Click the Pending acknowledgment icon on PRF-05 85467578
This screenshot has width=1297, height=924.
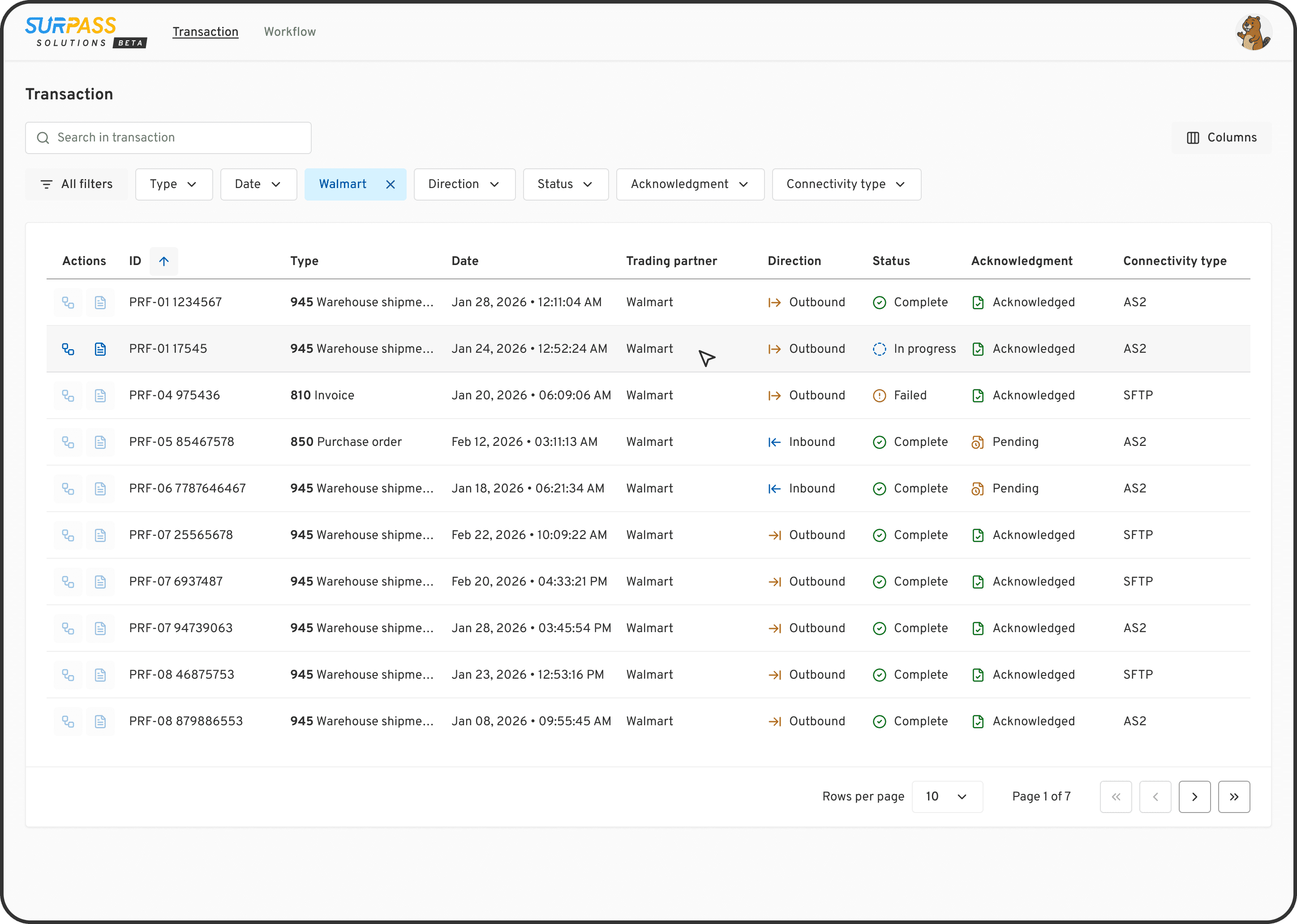click(978, 441)
